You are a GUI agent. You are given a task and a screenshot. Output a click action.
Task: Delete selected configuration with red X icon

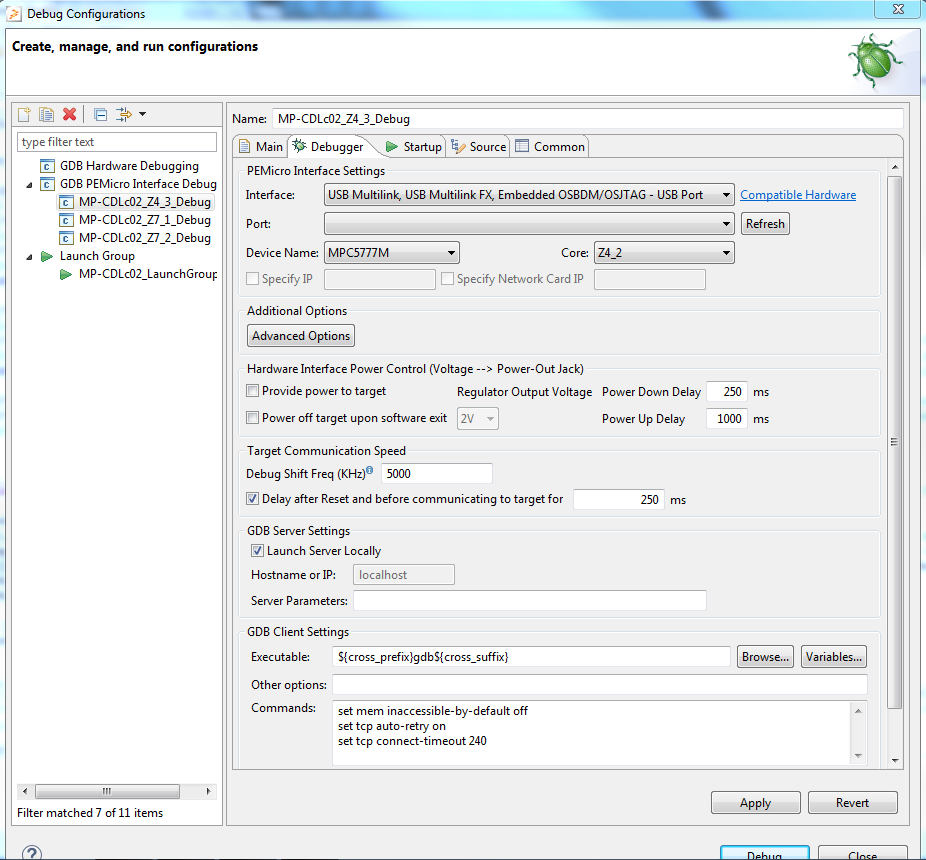coord(70,114)
